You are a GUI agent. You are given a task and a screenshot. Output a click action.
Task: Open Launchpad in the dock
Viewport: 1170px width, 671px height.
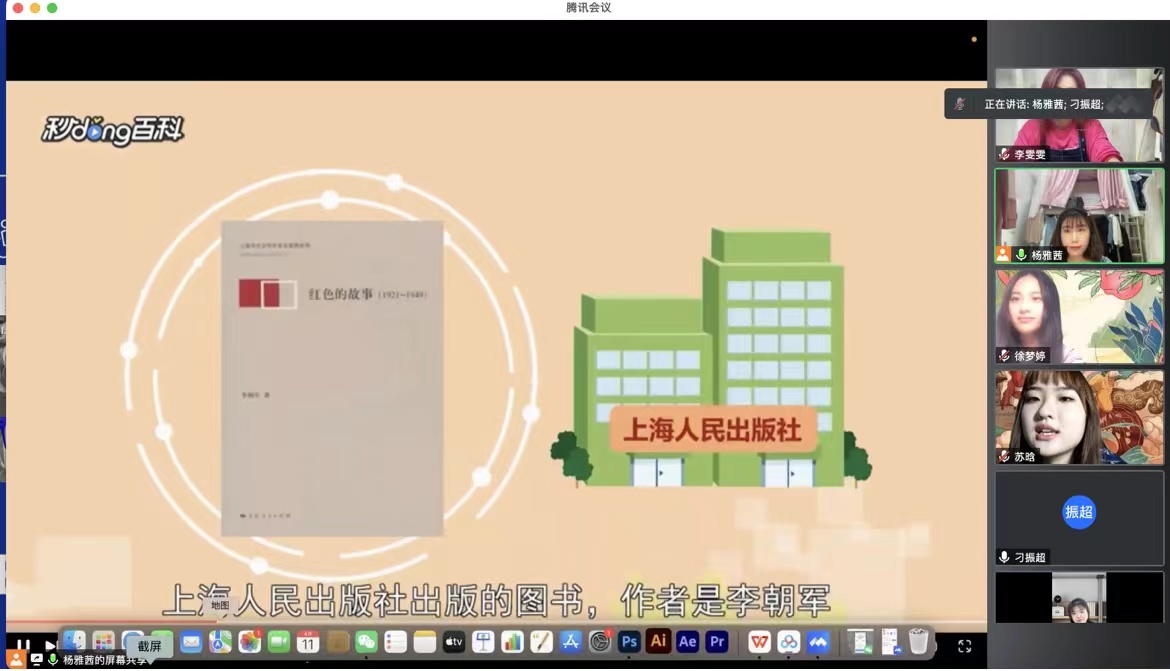[103, 641]
